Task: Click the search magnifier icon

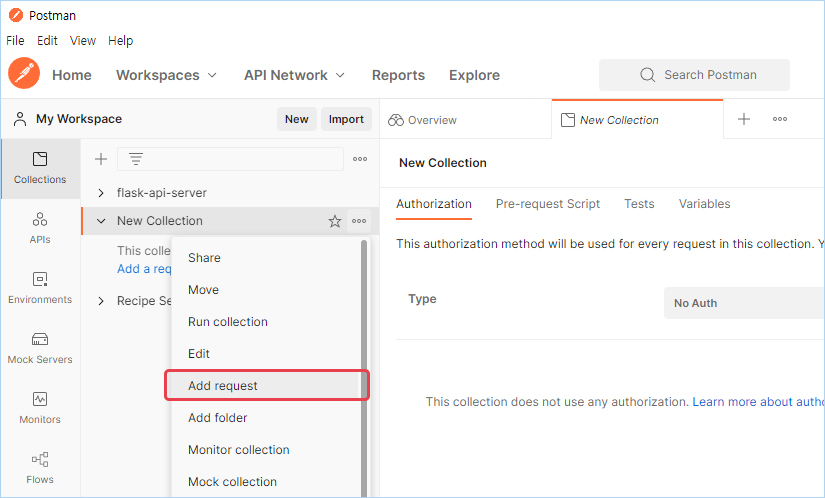Action: [647, 75]
